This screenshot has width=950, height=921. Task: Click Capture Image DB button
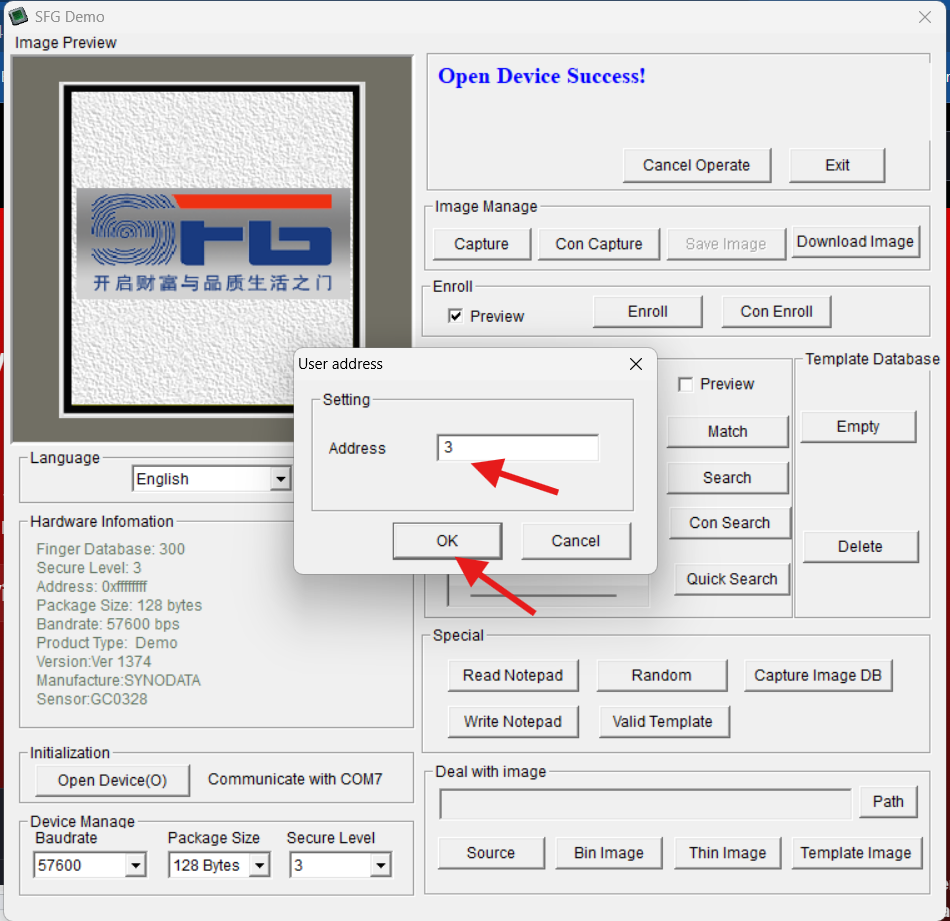pyautogui.click(x=818, y=675)
